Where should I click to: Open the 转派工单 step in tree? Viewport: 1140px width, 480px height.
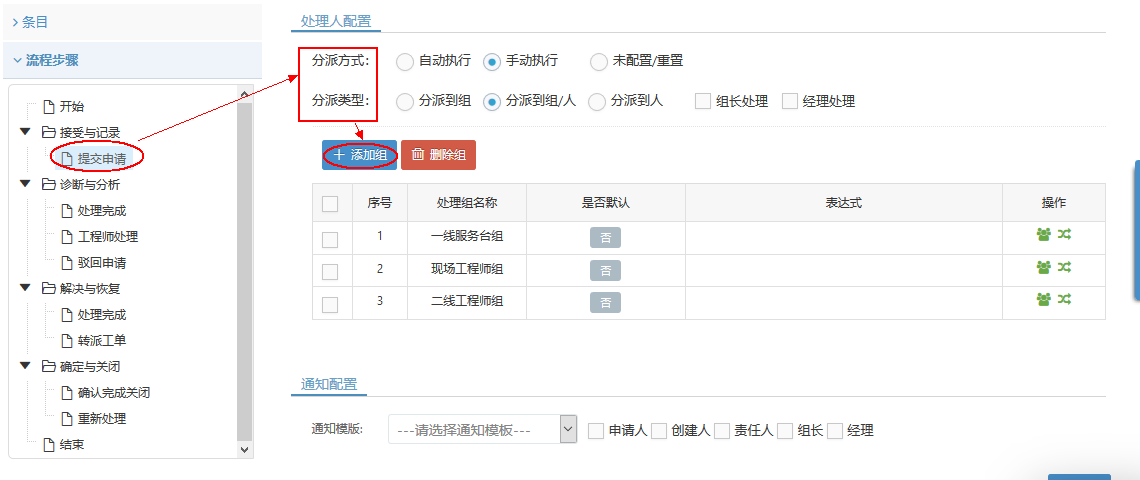101,341
